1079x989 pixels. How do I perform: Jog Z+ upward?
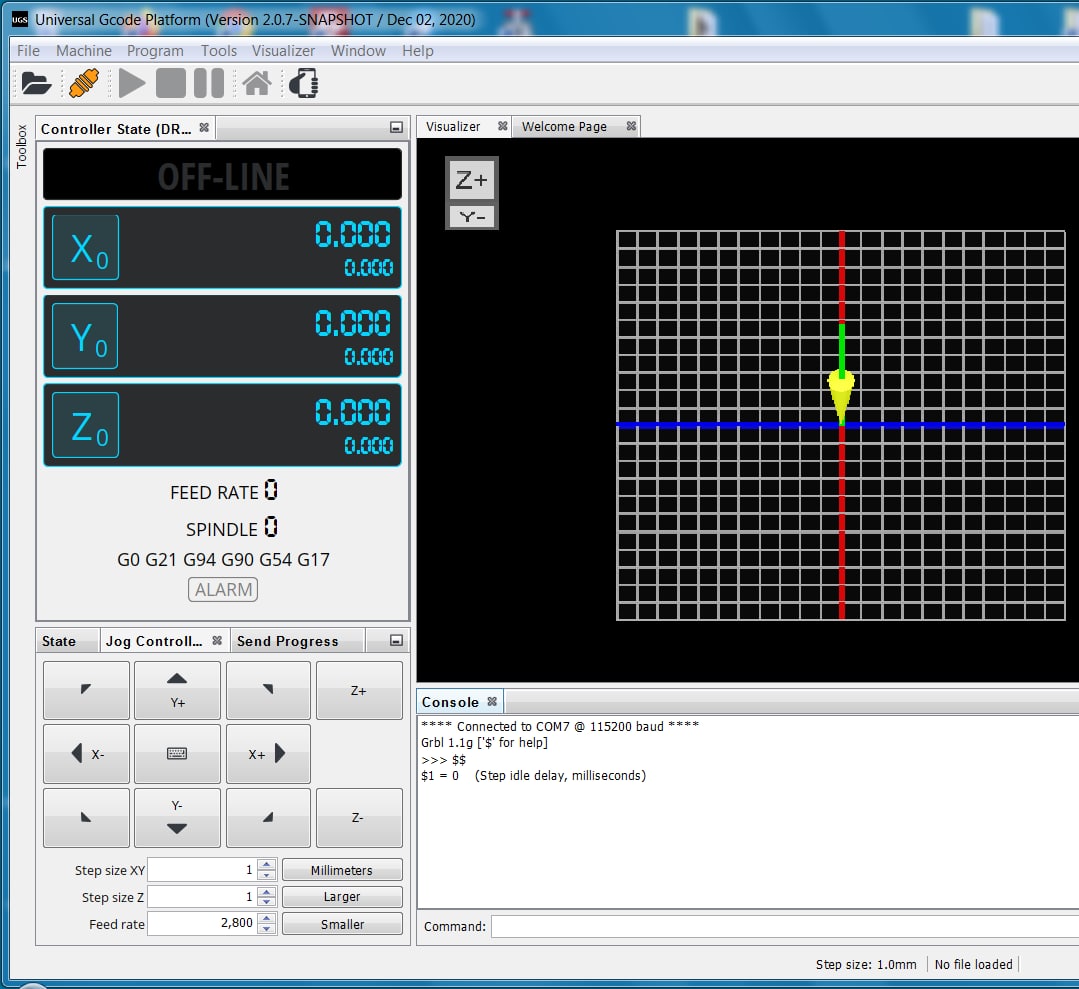tap(359, 690)
